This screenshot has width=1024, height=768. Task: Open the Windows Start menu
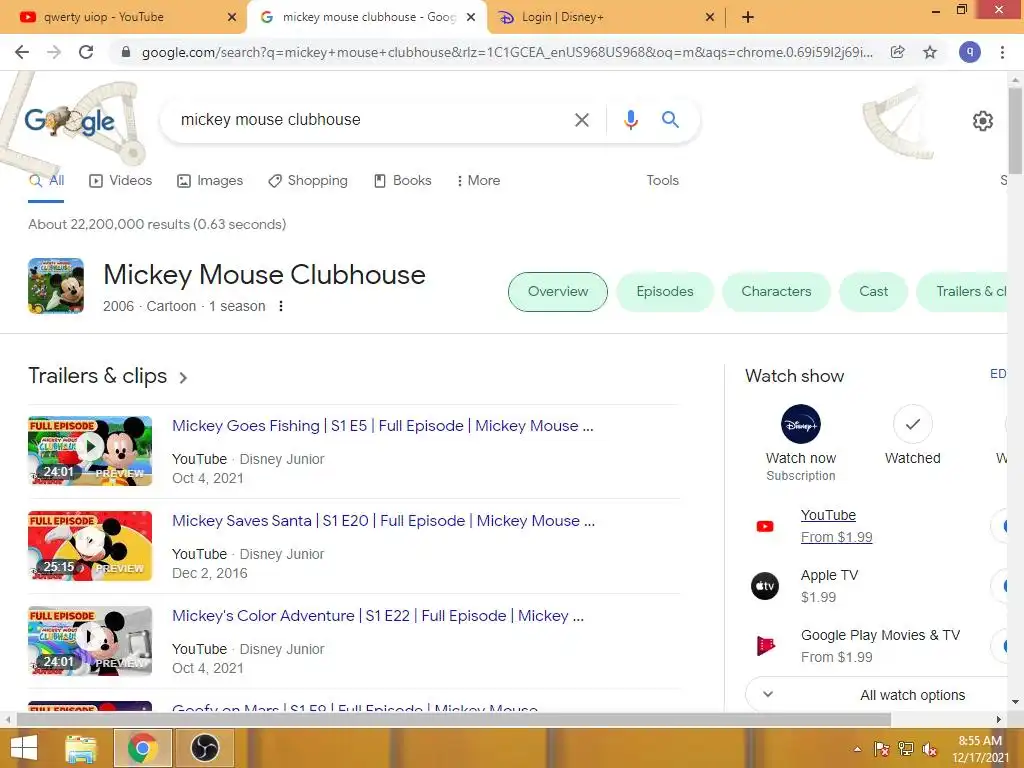(x=24, y=748)
